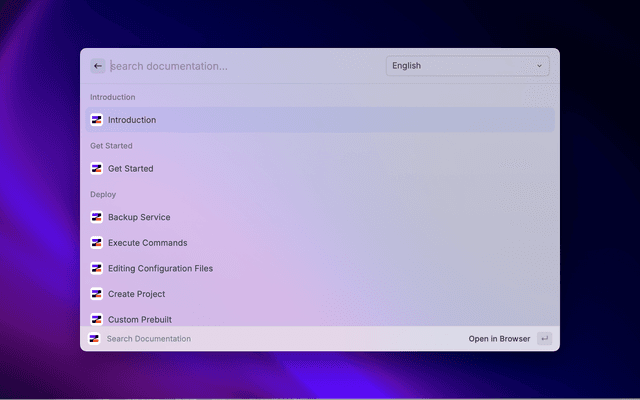This screenshot has width=640, height=400.
Task: Click the chevron in the language selector
Action: point(539,66)
